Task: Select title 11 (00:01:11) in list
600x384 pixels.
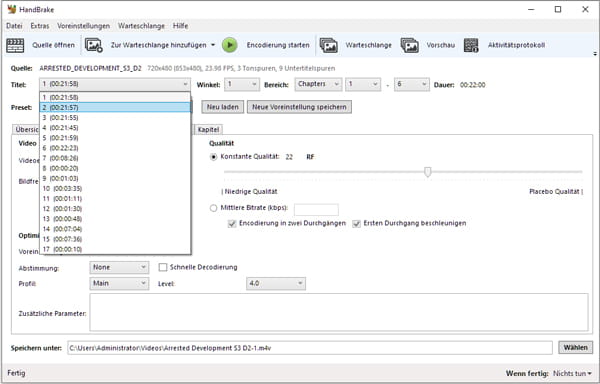Action: tap(115, 199)
